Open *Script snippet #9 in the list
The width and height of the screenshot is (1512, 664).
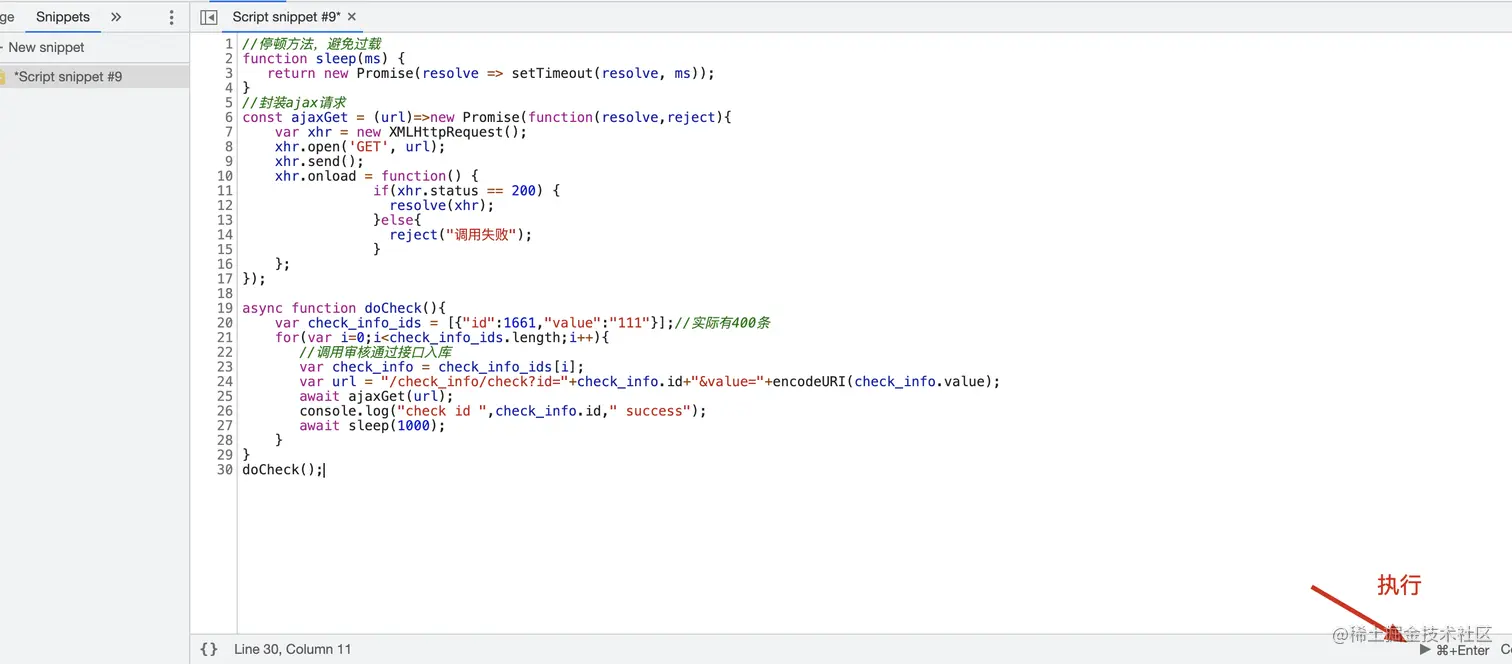[68, 76]
